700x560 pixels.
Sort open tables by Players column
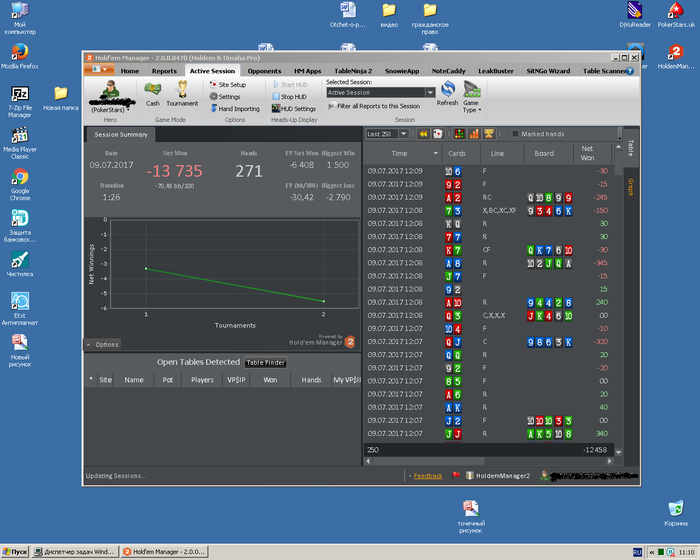[x=202, y=380]
